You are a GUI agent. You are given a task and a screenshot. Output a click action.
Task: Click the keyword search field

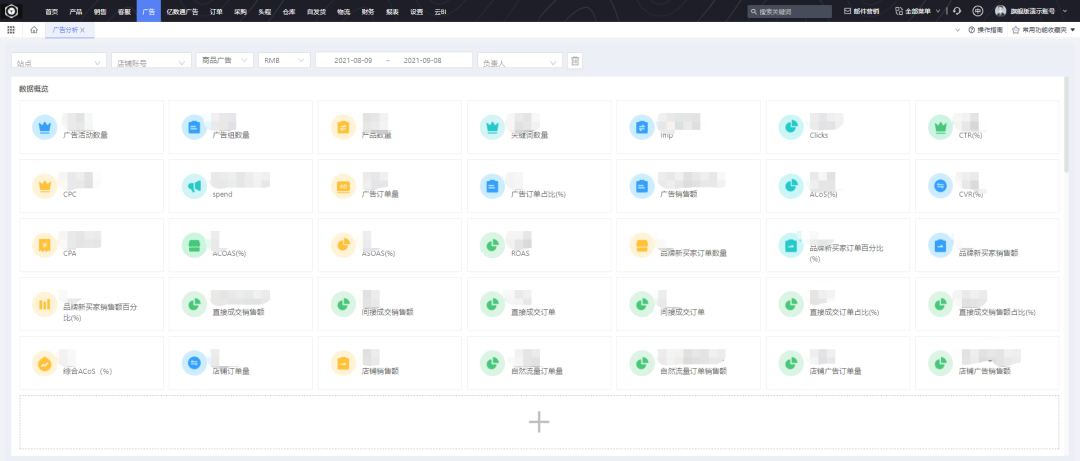(x=792, y=10)
